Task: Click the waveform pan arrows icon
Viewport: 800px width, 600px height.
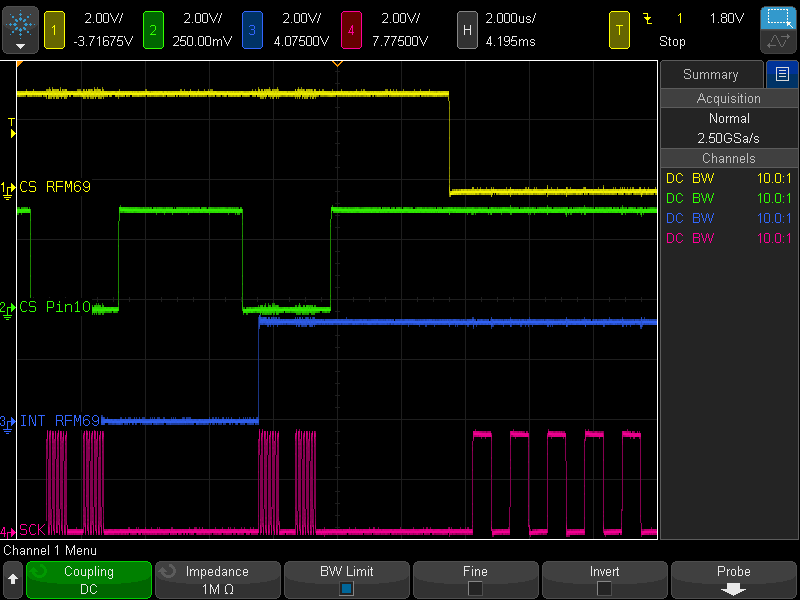Action: 779,43
